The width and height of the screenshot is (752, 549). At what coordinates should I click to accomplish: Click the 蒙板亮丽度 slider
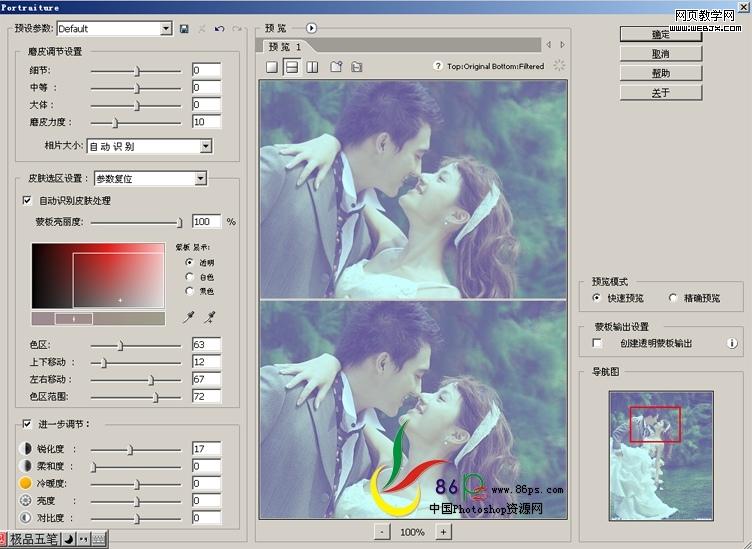click(136, 222)
